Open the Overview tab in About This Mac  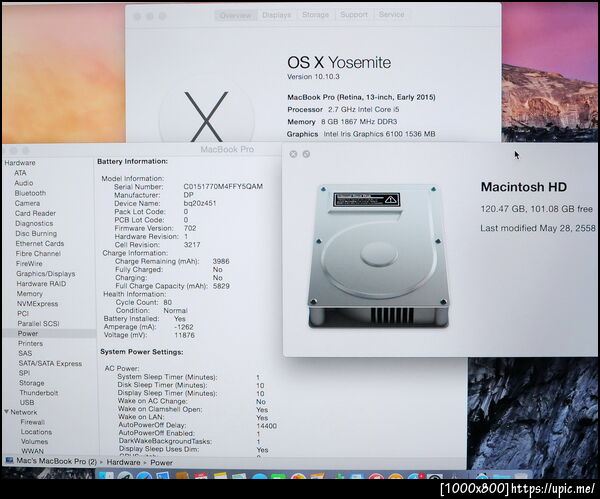(x=236, y=15)
